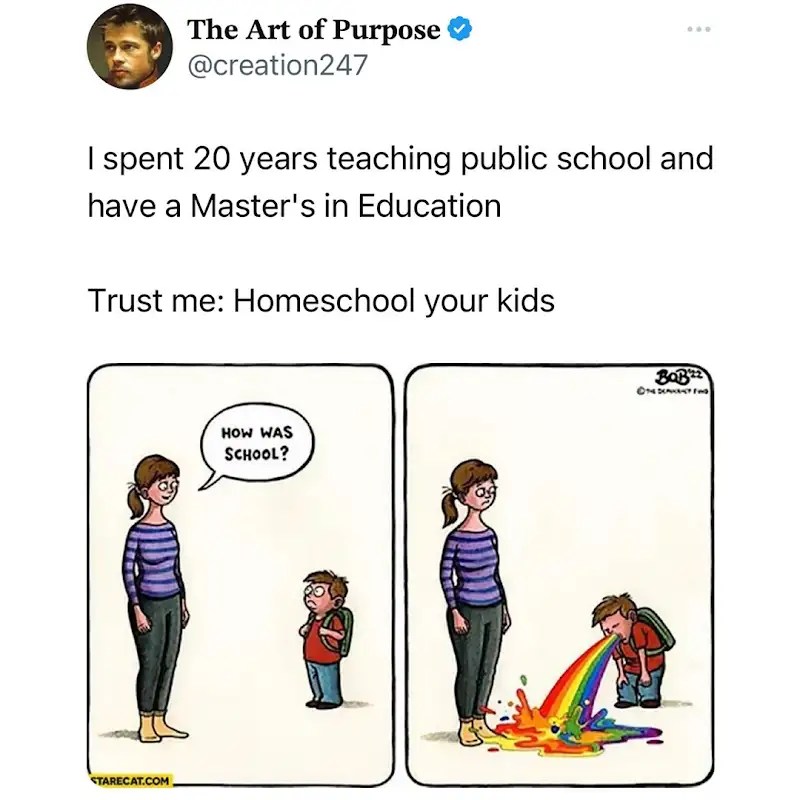
Task: Open the right cartoon panel image
Action: coord(560,576)
